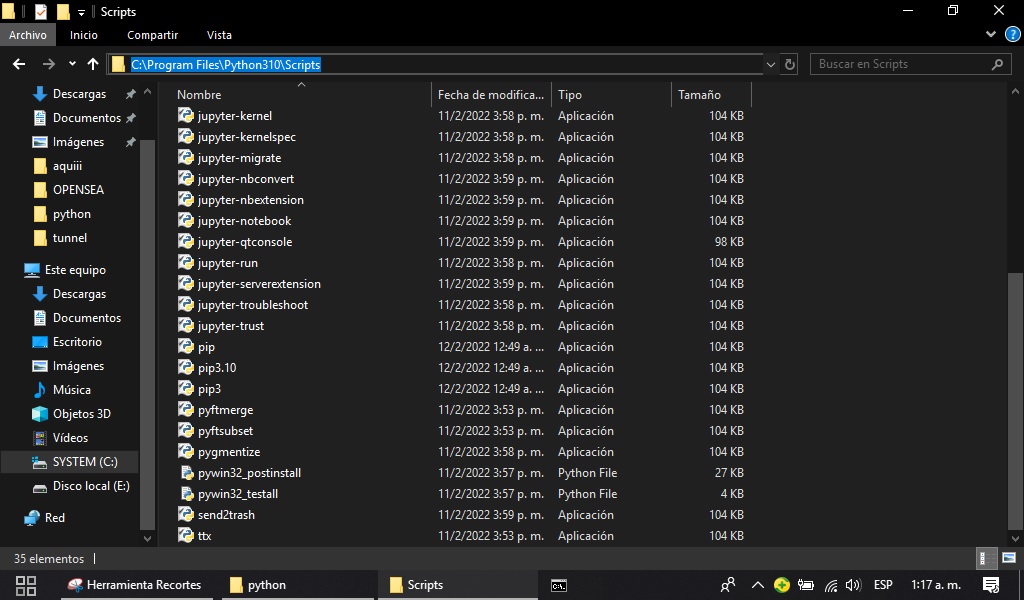Select the ttx application icon
This screenshot has height=600, width=1024.
pos(186,535)
